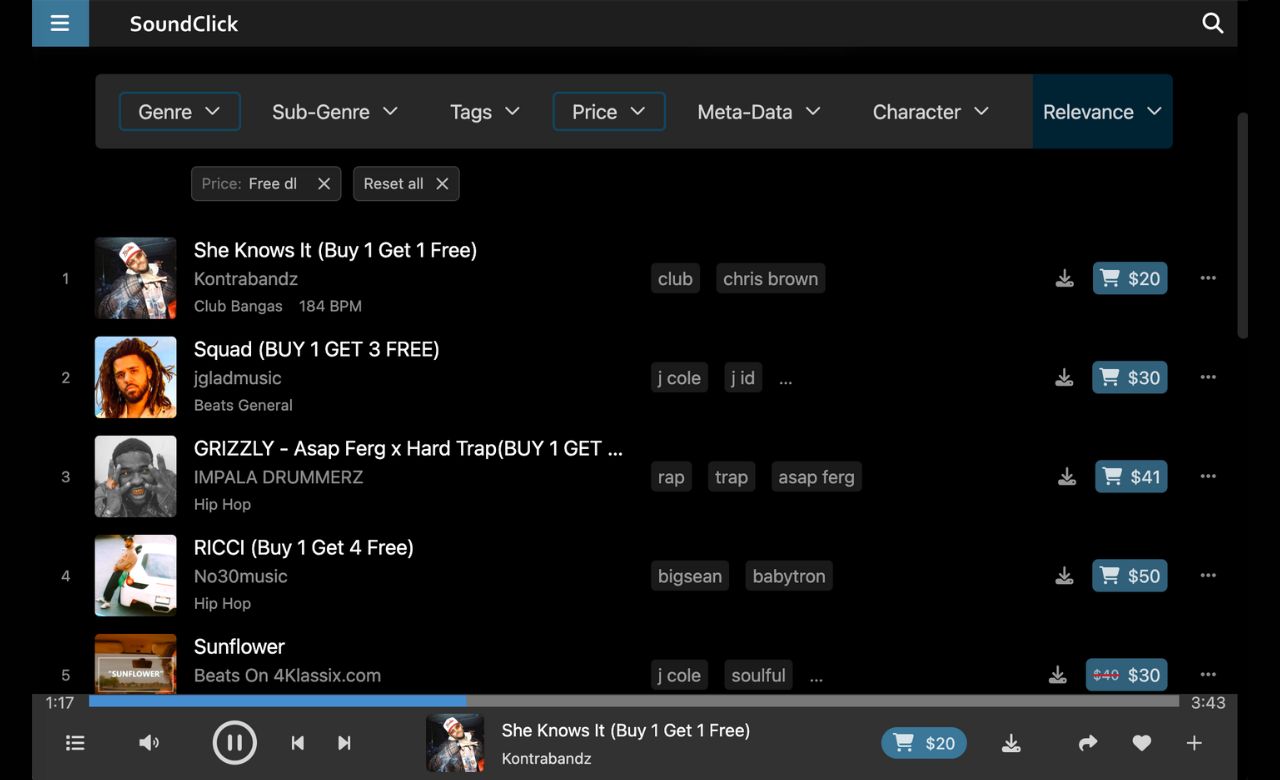Buy Sunflower for discounted $30
The width and height of the screenshot is (1280, 780).
[x=1126, y=675]
